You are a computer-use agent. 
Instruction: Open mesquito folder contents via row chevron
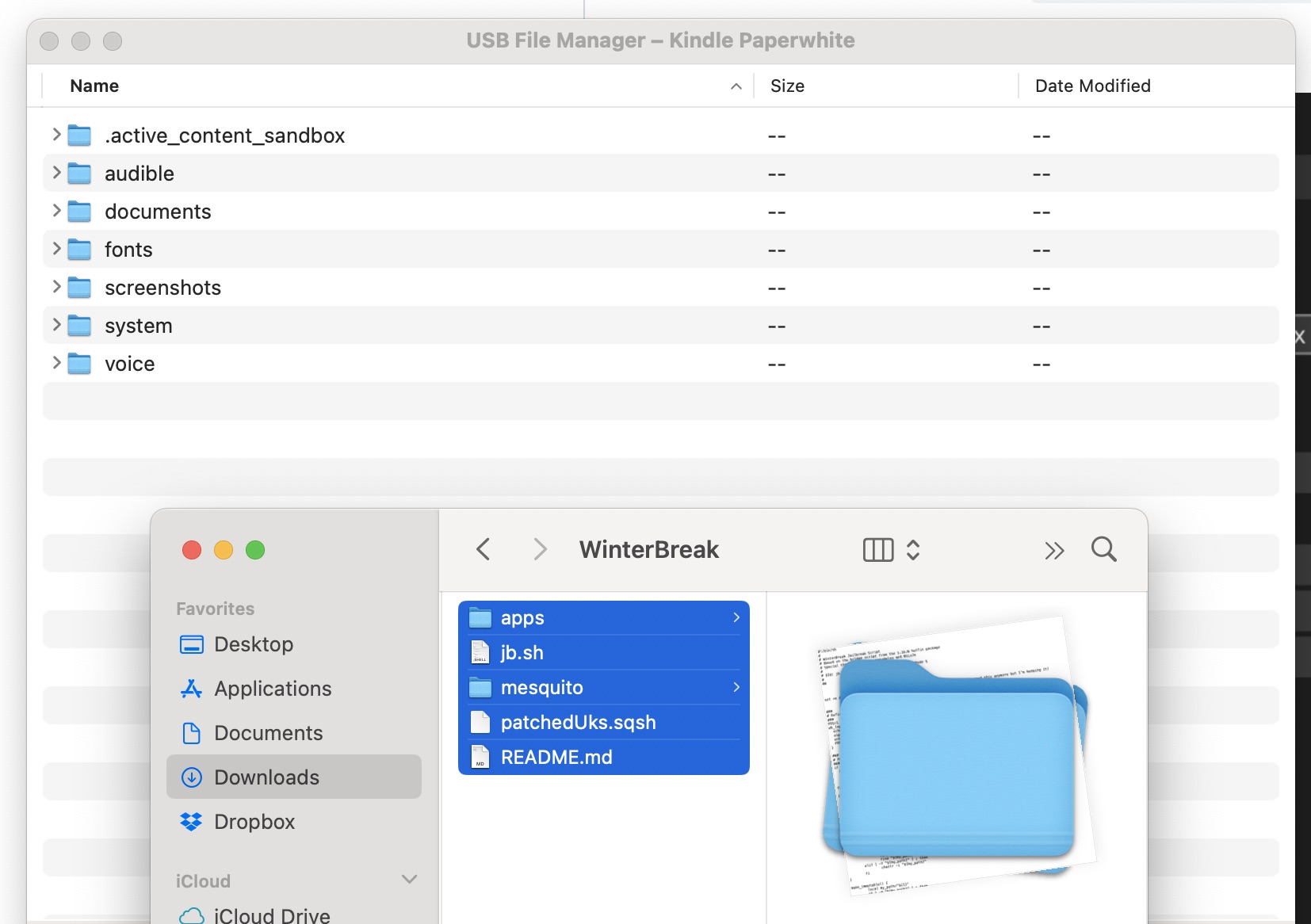[x=736, y=686]
